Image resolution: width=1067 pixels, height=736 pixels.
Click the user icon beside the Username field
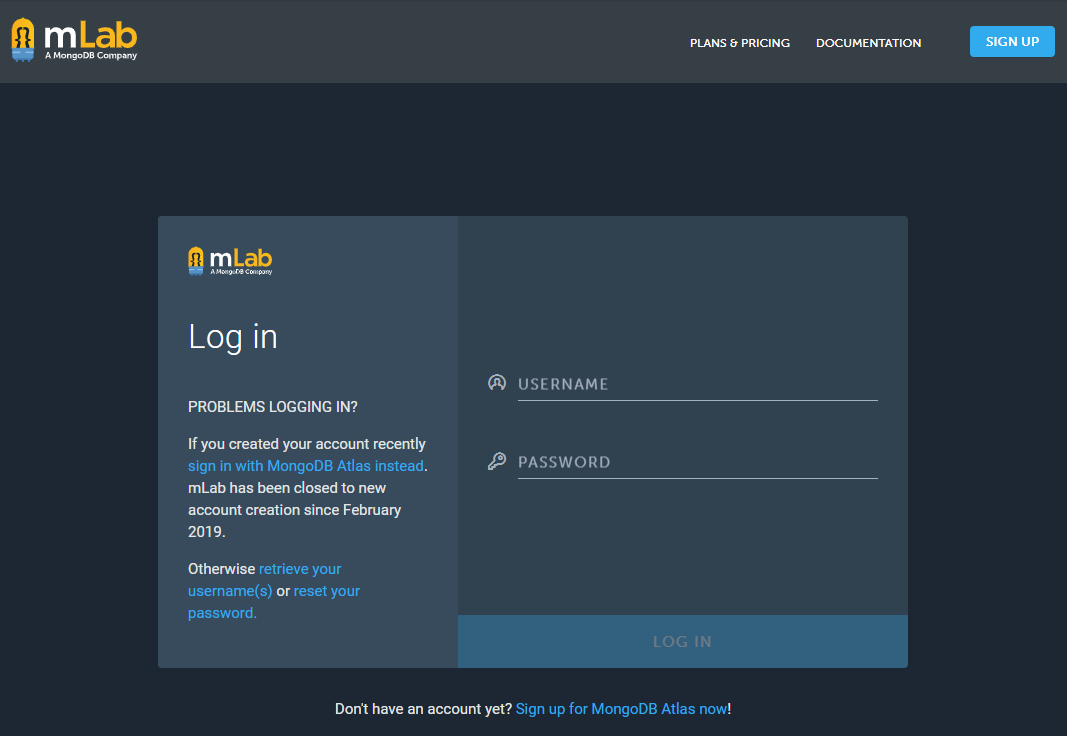[x=497, y=383]
